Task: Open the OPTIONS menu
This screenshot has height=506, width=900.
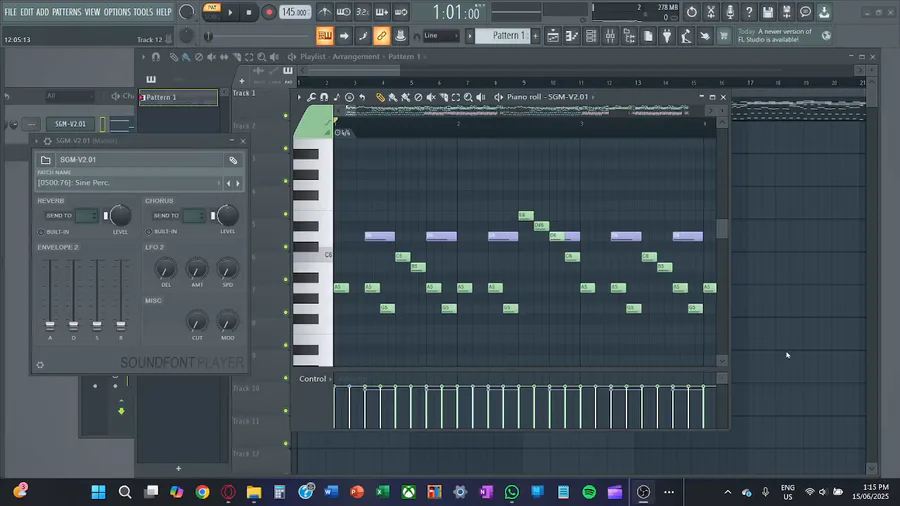Action: tap(117, 12)
